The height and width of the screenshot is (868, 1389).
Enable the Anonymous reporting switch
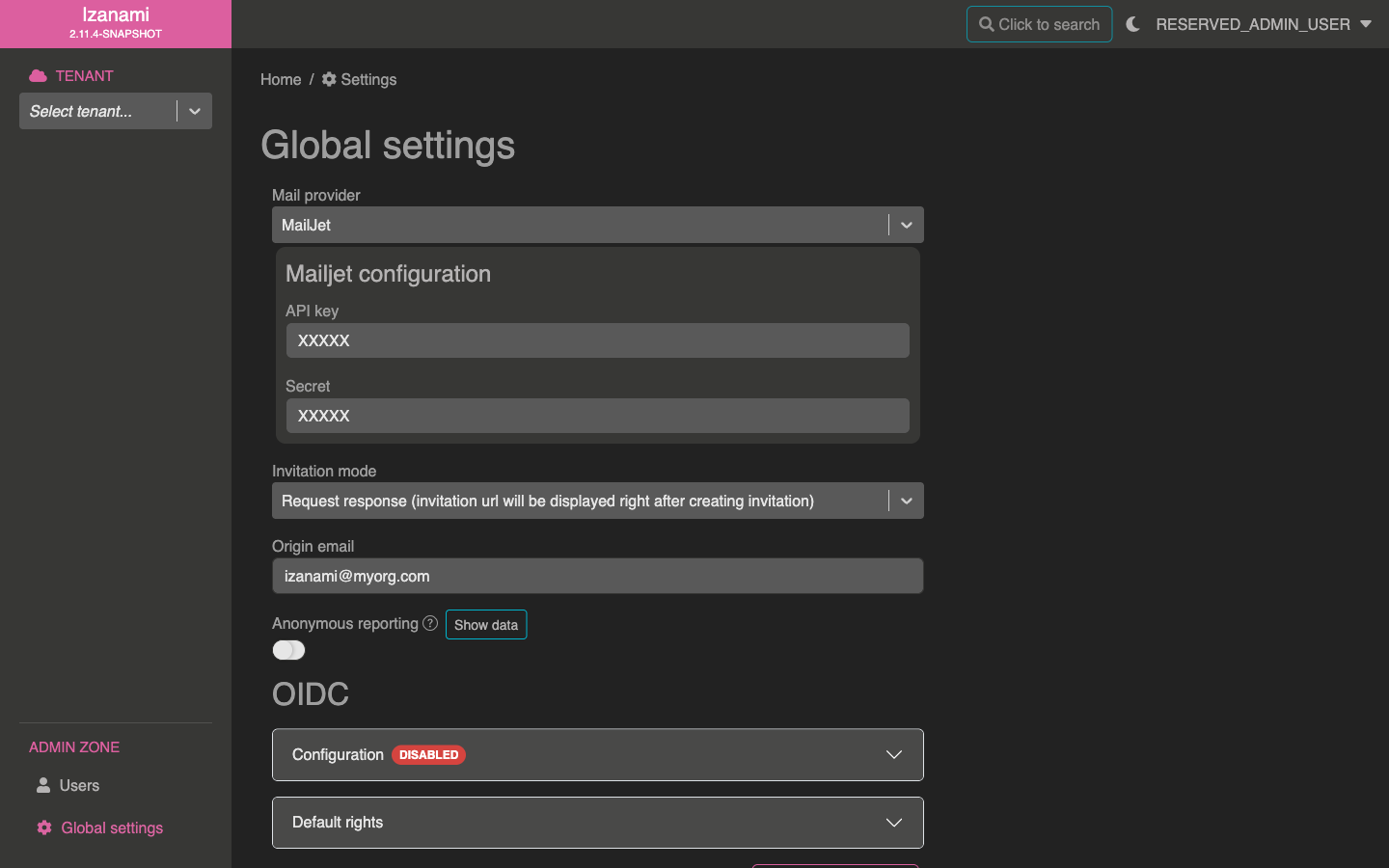288,650
